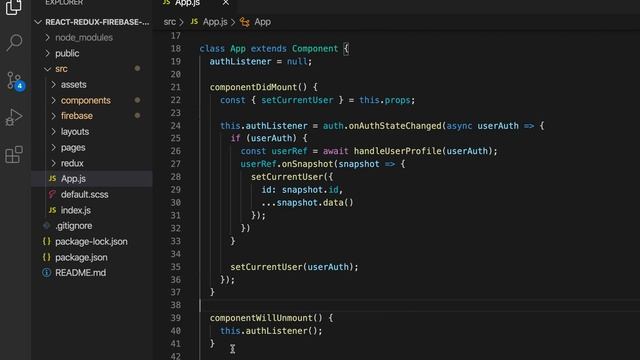
Task: Expand the public folder chevron
Action: click(47, 53)
